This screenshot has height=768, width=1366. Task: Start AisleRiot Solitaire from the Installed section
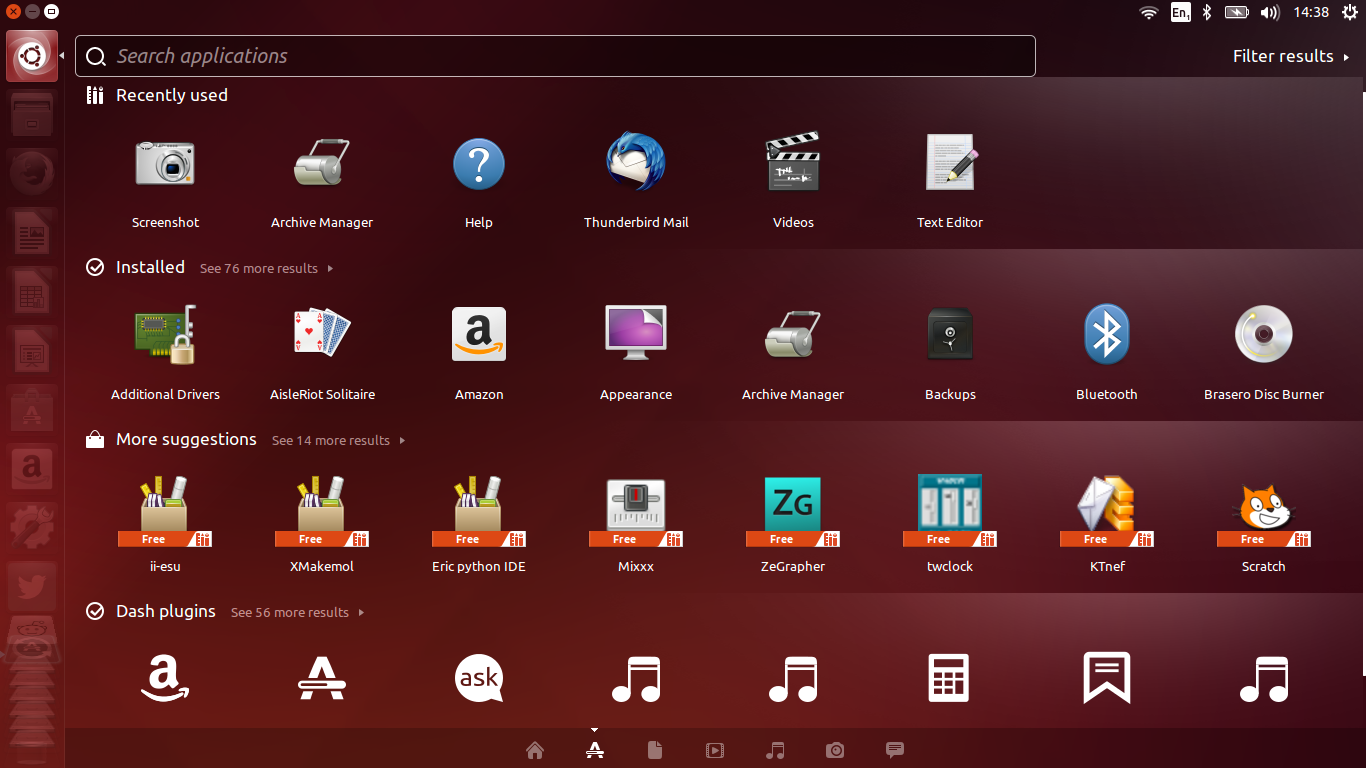pos(322,333)
